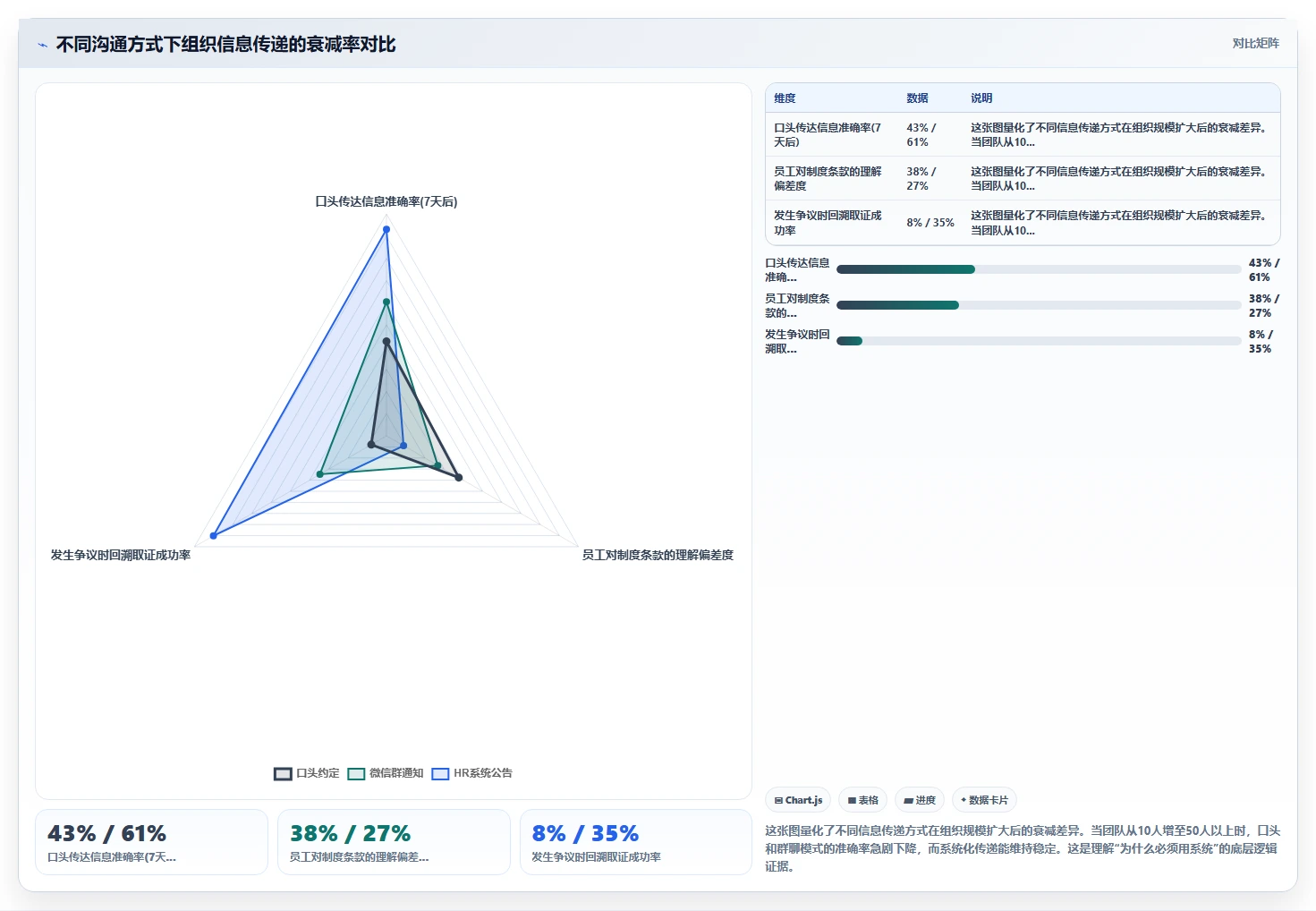Click radar axis label 口头传达信息准确率(7天后)
Screen dimensions: 1316x911
386,202
